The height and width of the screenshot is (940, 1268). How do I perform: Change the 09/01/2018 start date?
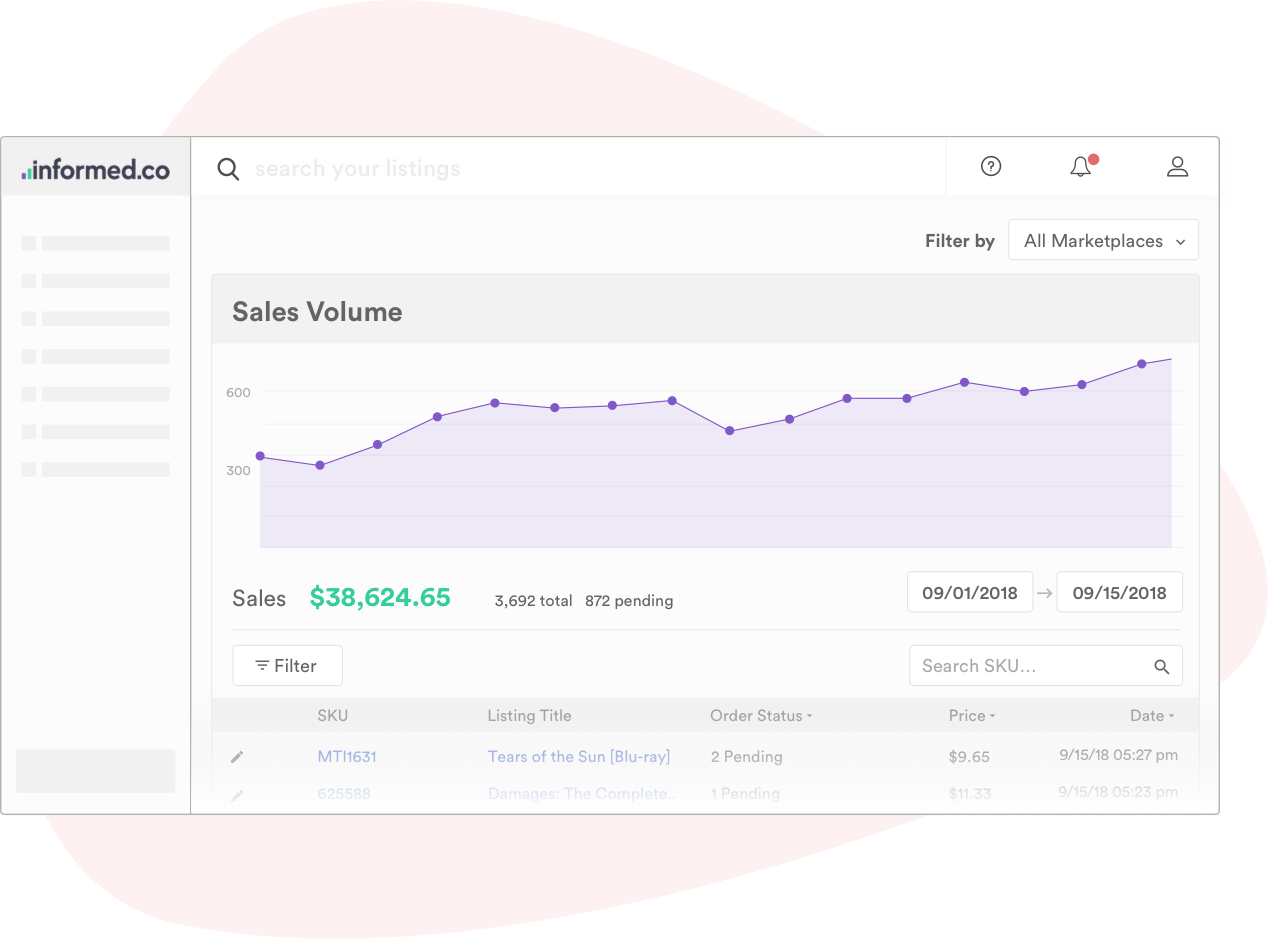969,592
